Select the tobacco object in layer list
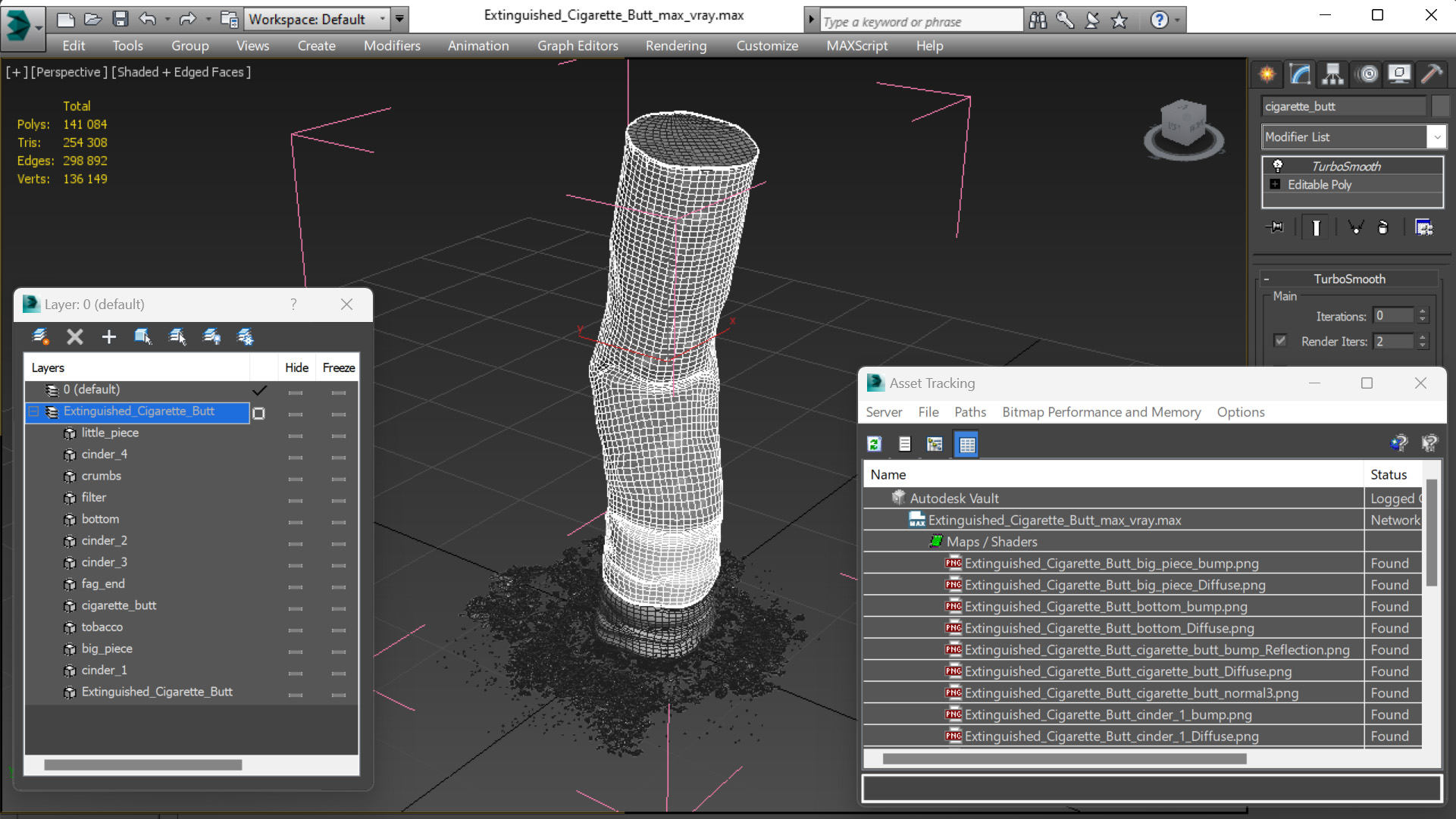The image size is (1456, 819). click(102, 627)
